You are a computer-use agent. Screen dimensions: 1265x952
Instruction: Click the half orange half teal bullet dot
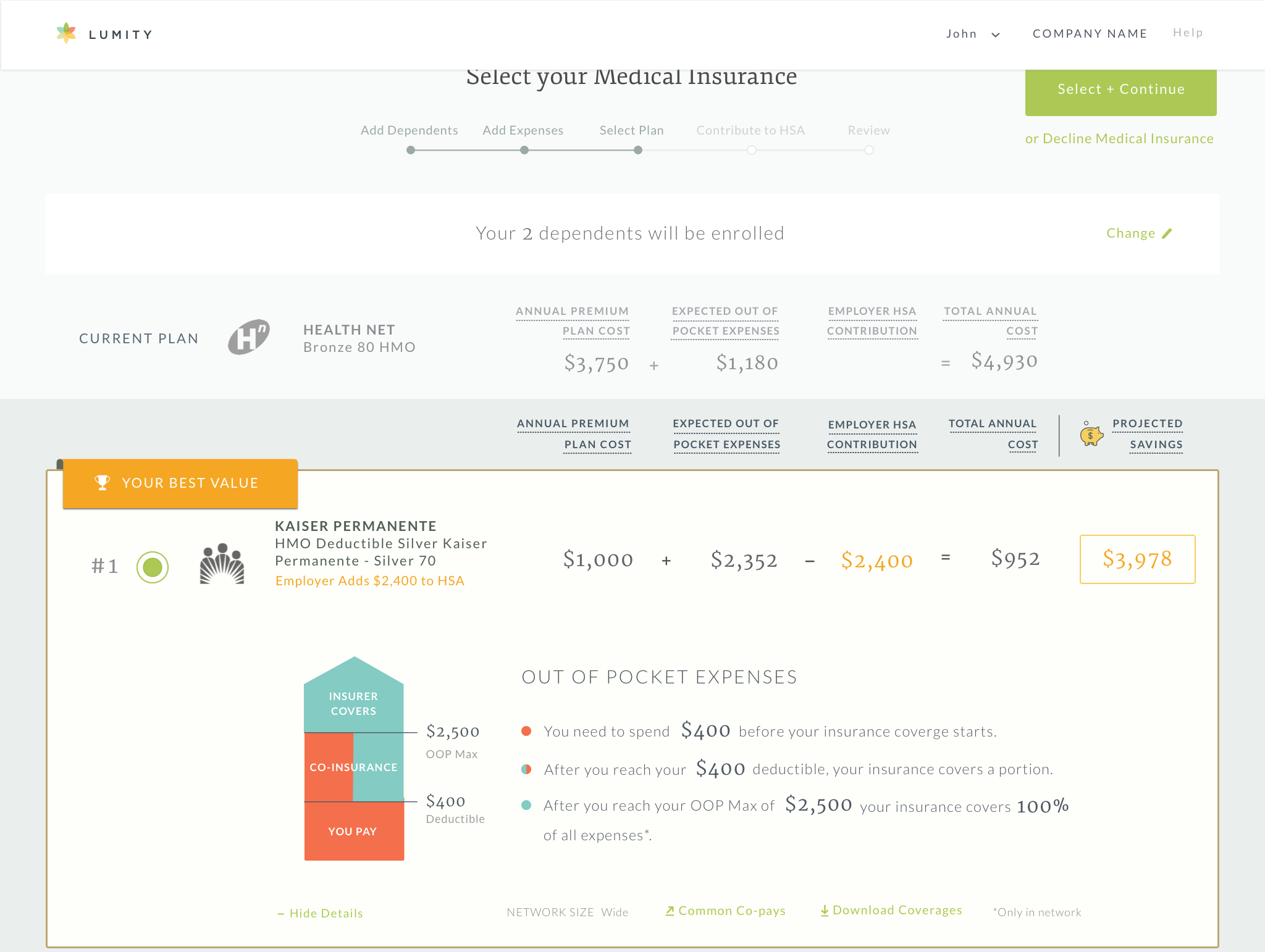click(x=526, y=769)
